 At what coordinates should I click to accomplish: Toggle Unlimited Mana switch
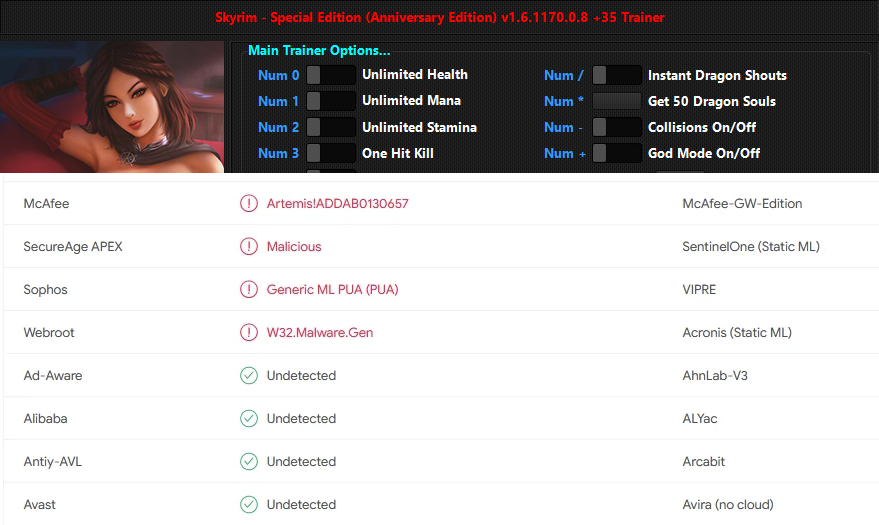tap(331, 101)
